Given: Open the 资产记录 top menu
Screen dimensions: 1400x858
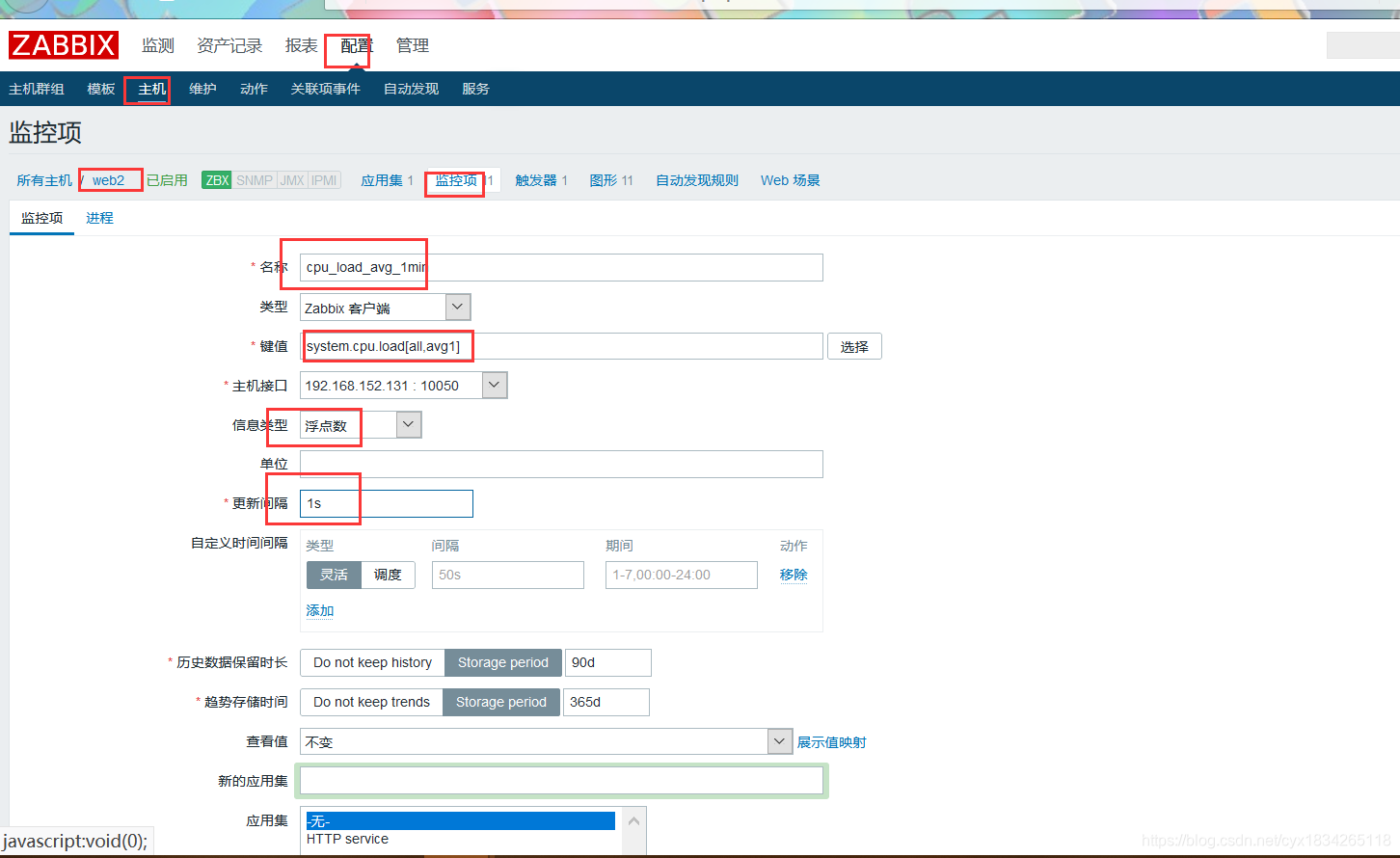Looking at the screenshot, I should click(x=229, y=45).
